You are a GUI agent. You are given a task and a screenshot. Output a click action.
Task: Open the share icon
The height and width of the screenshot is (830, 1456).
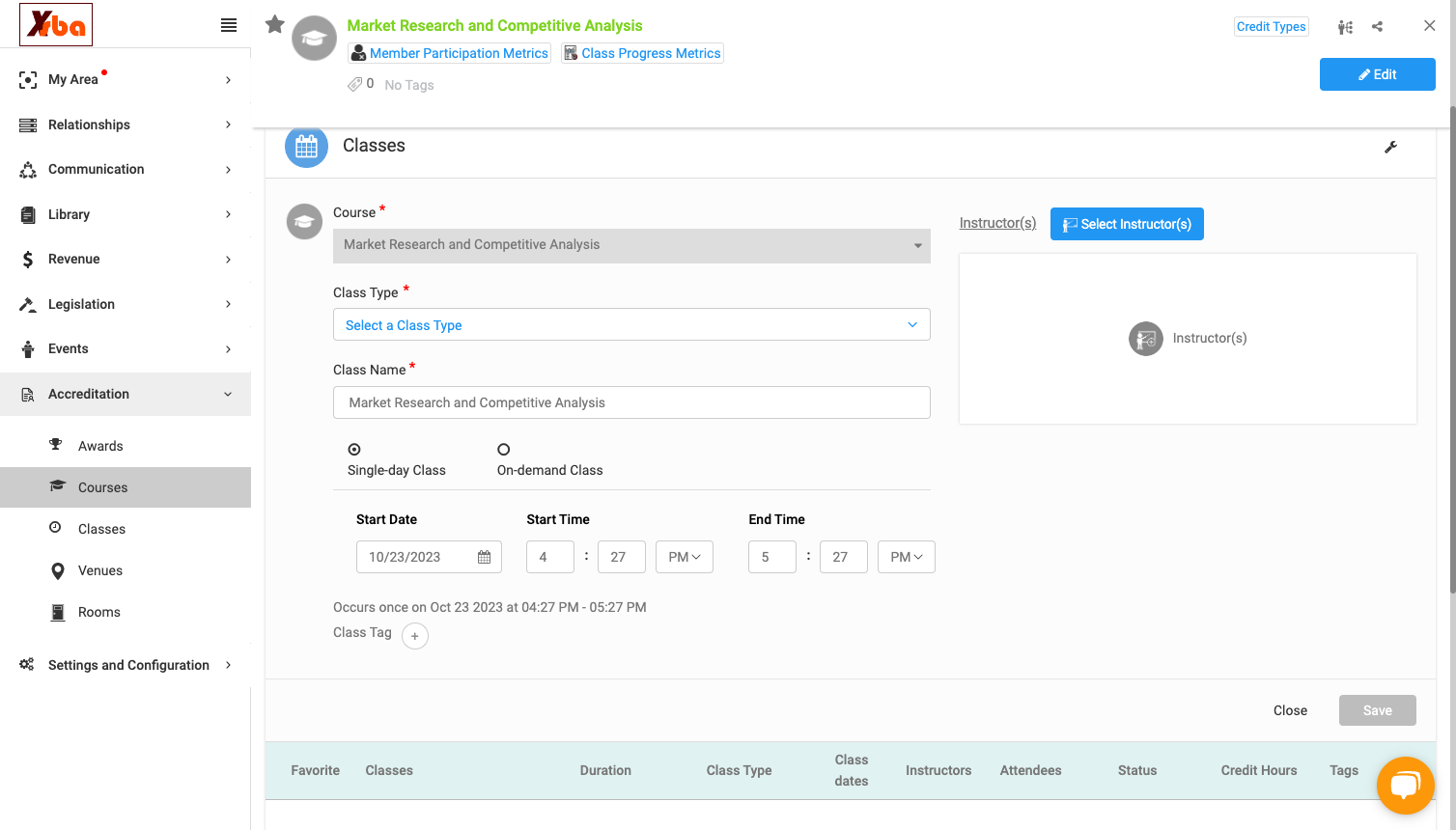(x=1378, y=27)
